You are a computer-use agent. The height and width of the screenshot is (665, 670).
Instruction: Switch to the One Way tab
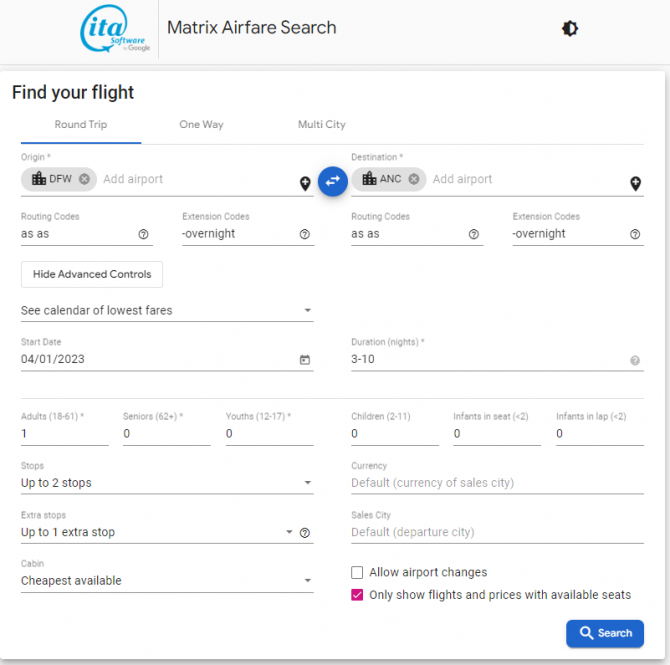tap(201, 125)
